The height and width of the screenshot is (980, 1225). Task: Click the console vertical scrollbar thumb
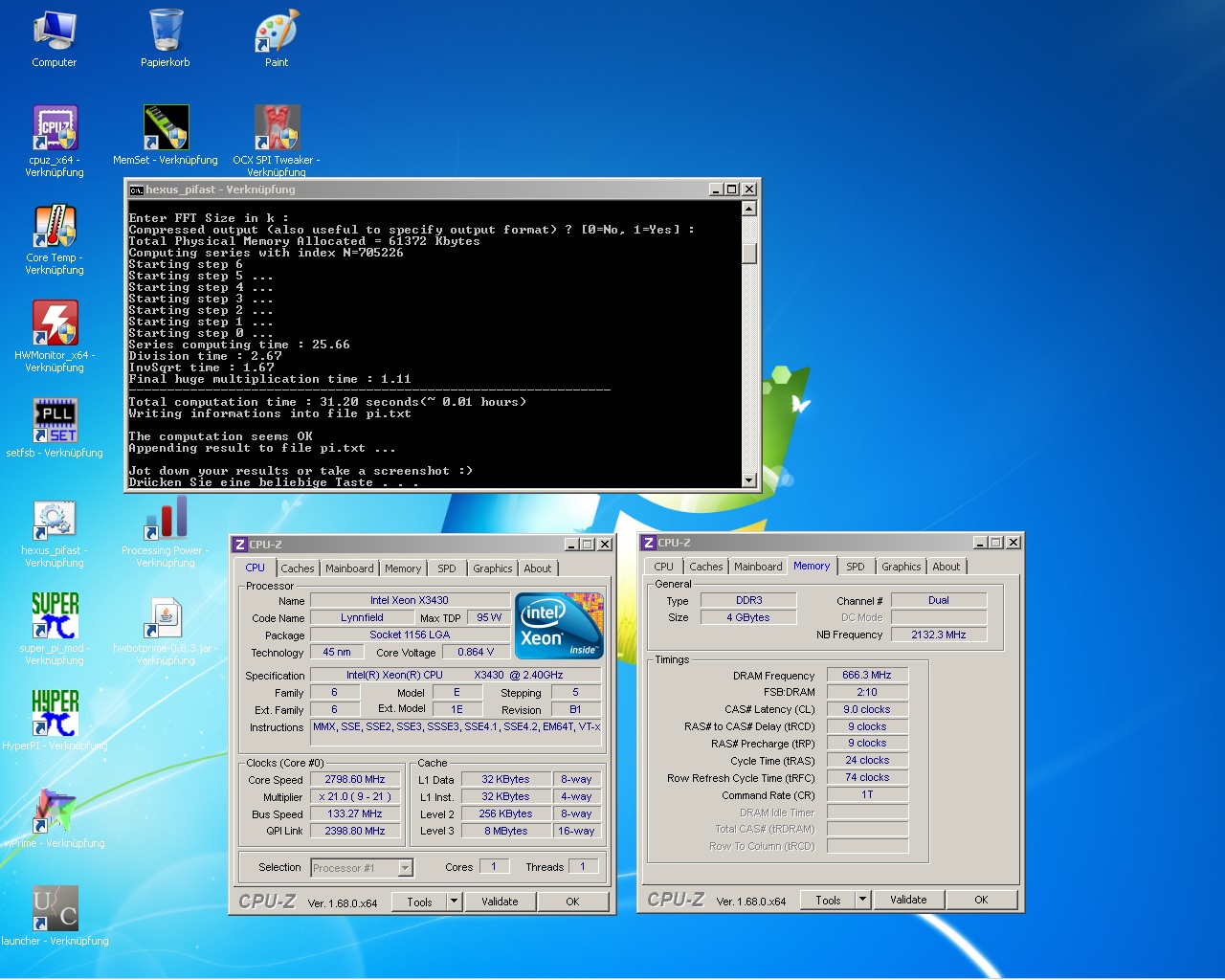[x=749, y=253]
